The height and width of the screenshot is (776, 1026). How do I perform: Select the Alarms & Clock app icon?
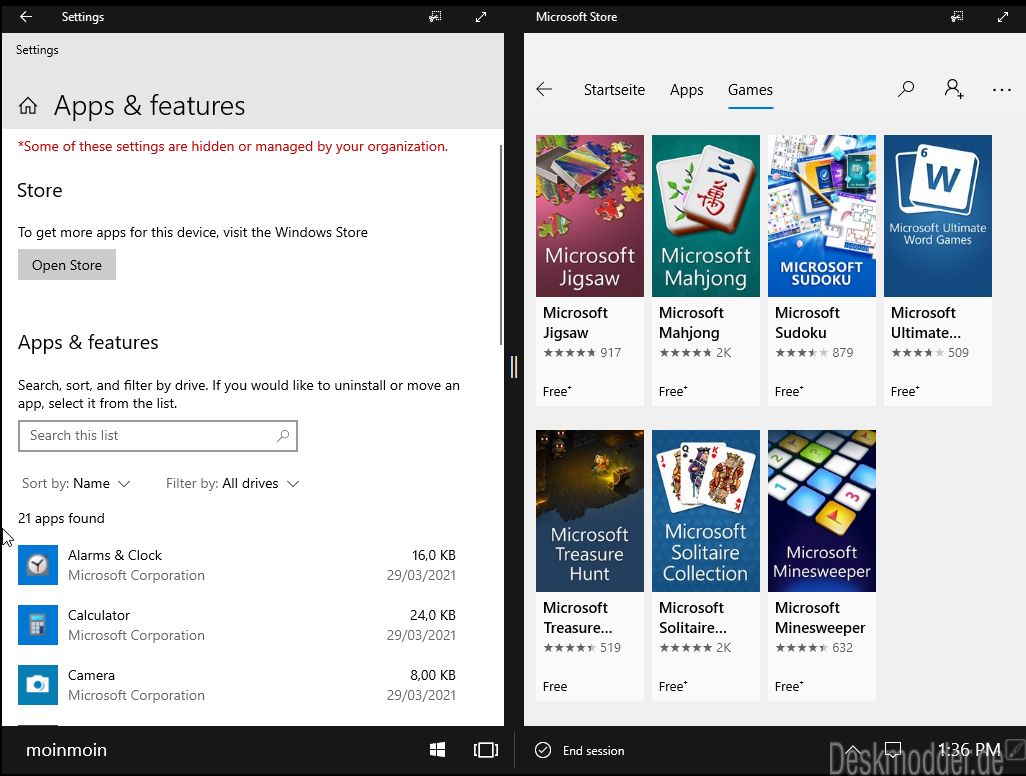38,565
